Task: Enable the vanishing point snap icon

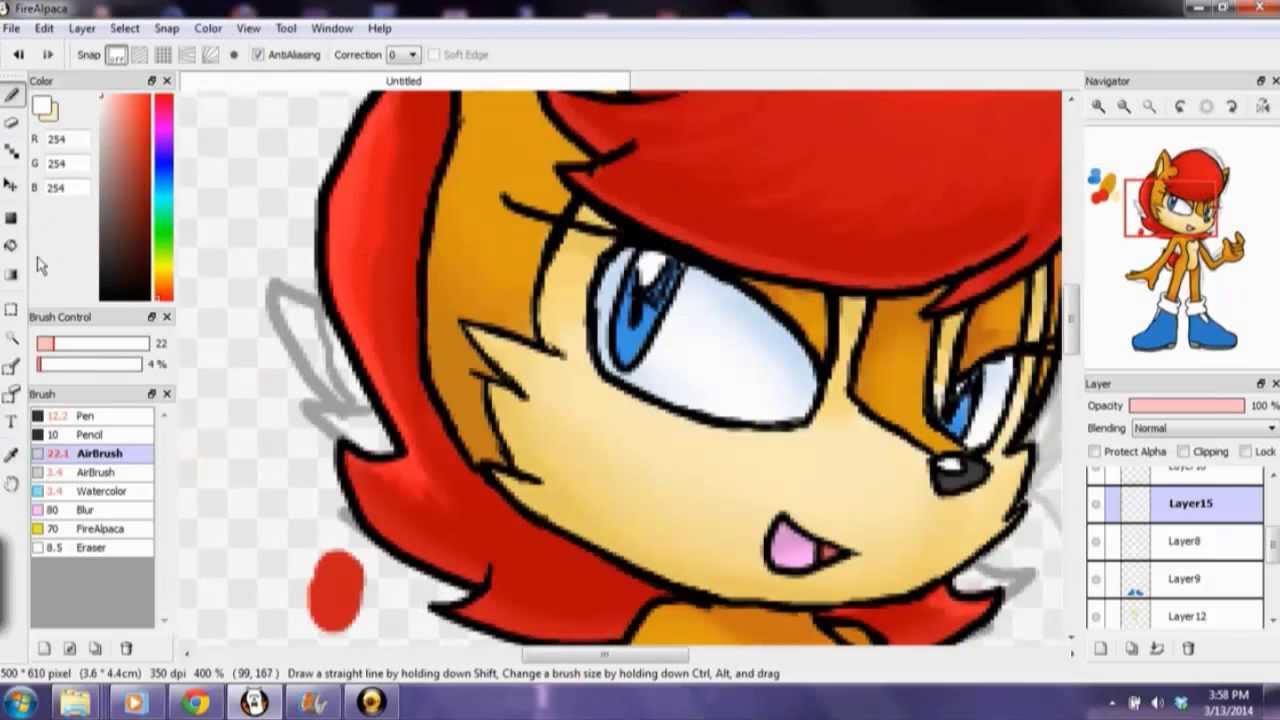Action: tap(187, 55)
